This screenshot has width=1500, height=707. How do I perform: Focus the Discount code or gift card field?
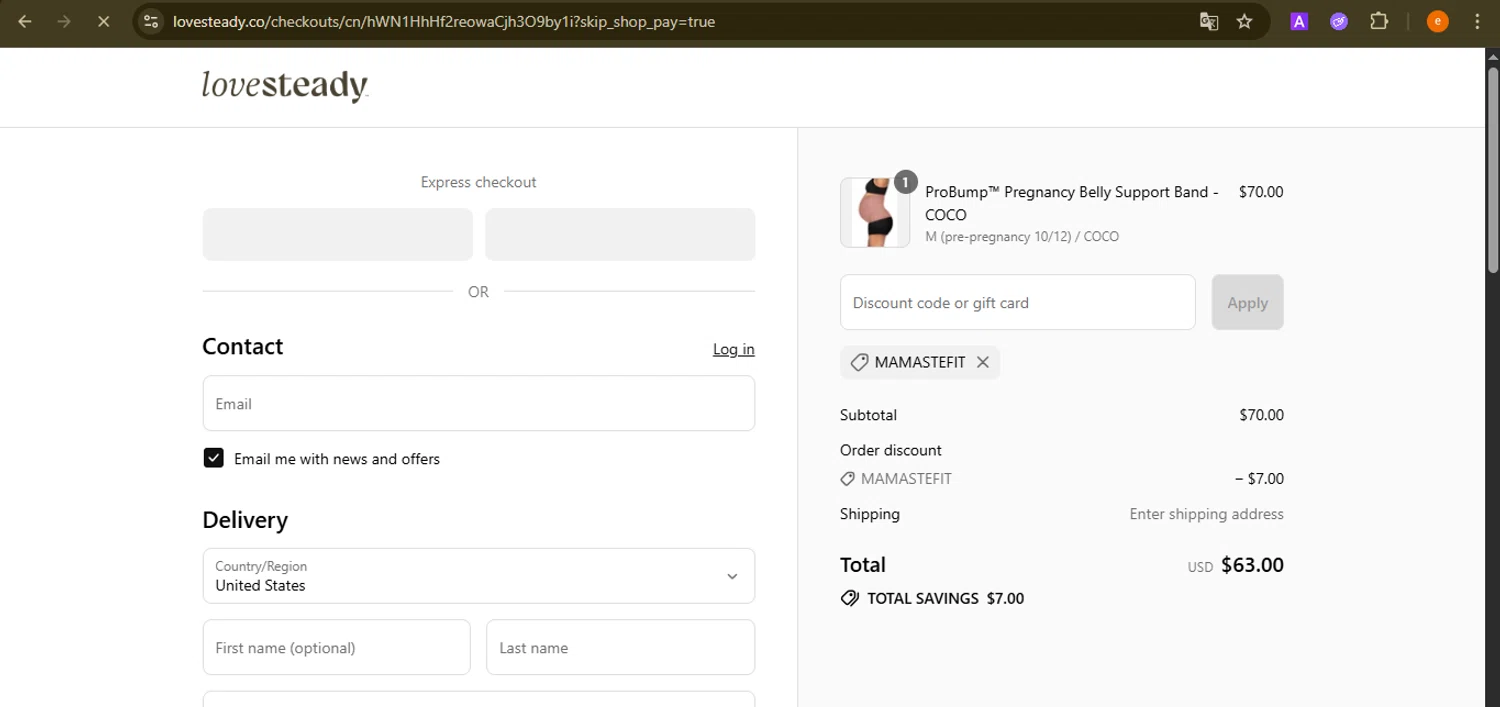click(x=1018, y=302)
